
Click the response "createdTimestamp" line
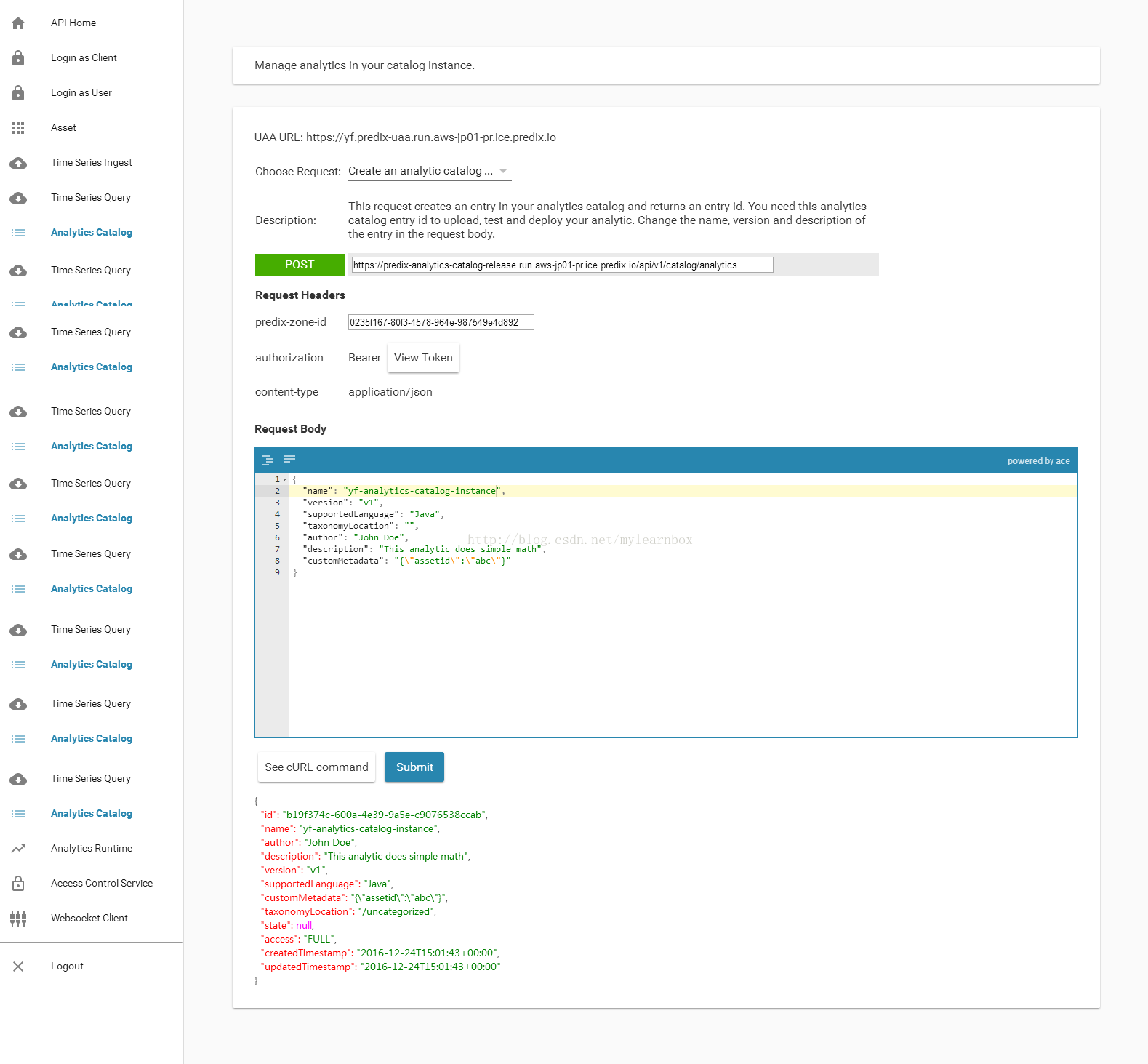(380, 953)
